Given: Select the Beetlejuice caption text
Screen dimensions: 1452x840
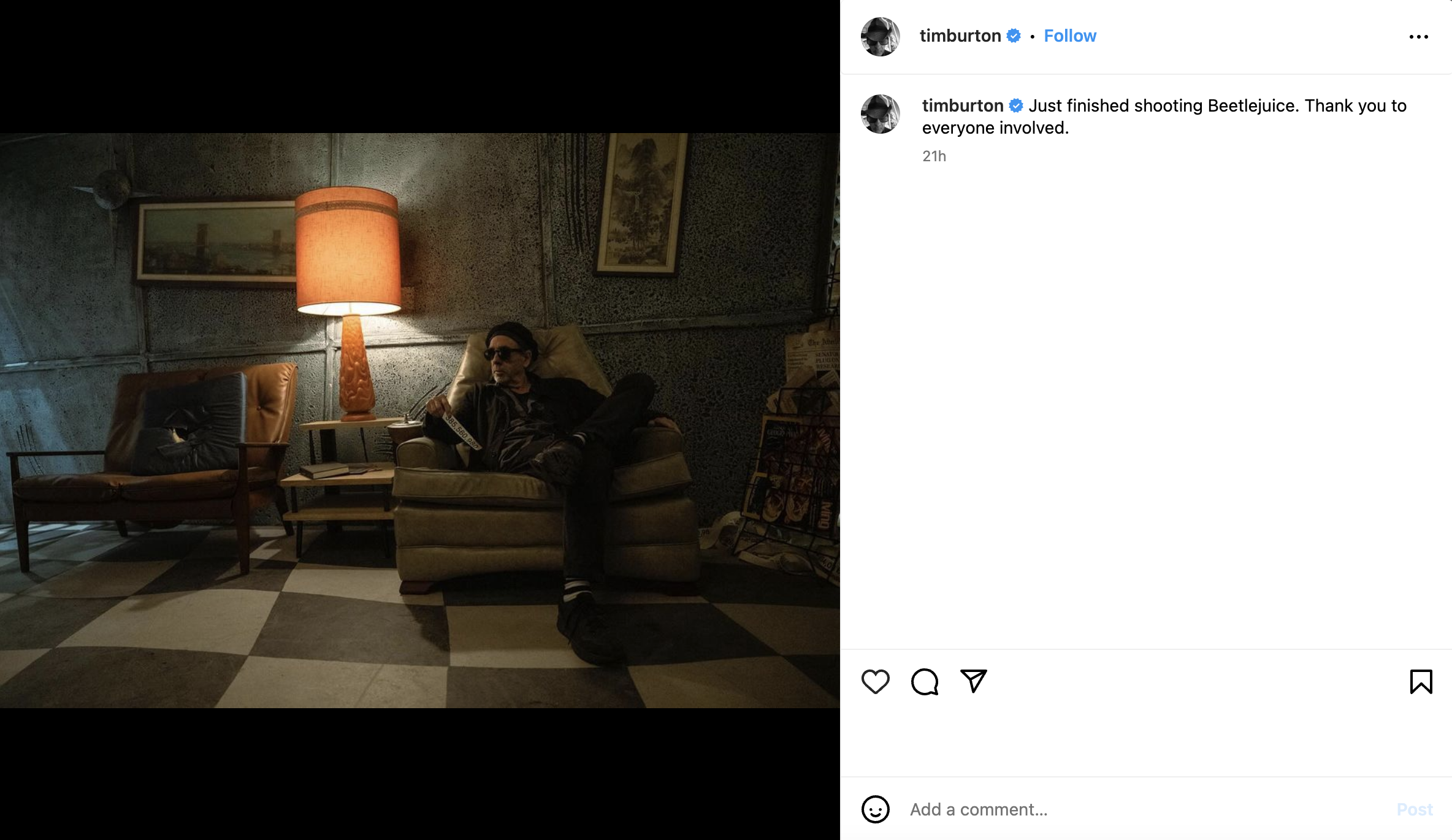Looking at the screenshot, I should tap(1164, 116).
